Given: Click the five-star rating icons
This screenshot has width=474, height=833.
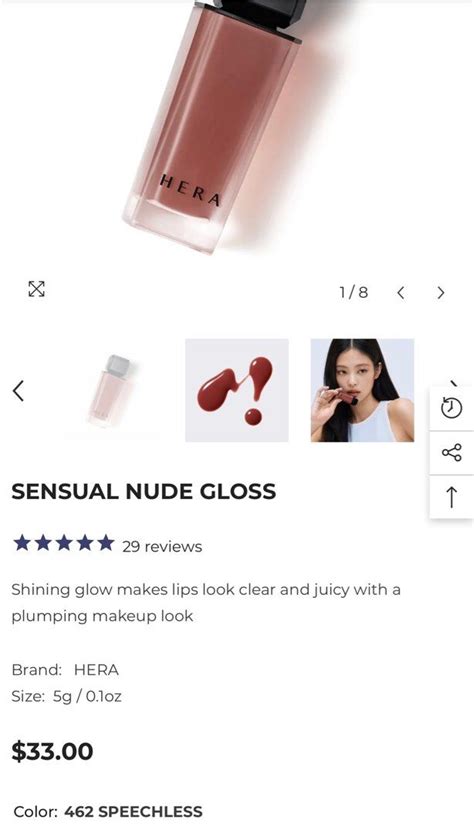Looking at the screenshot, I should coord(64,543).
